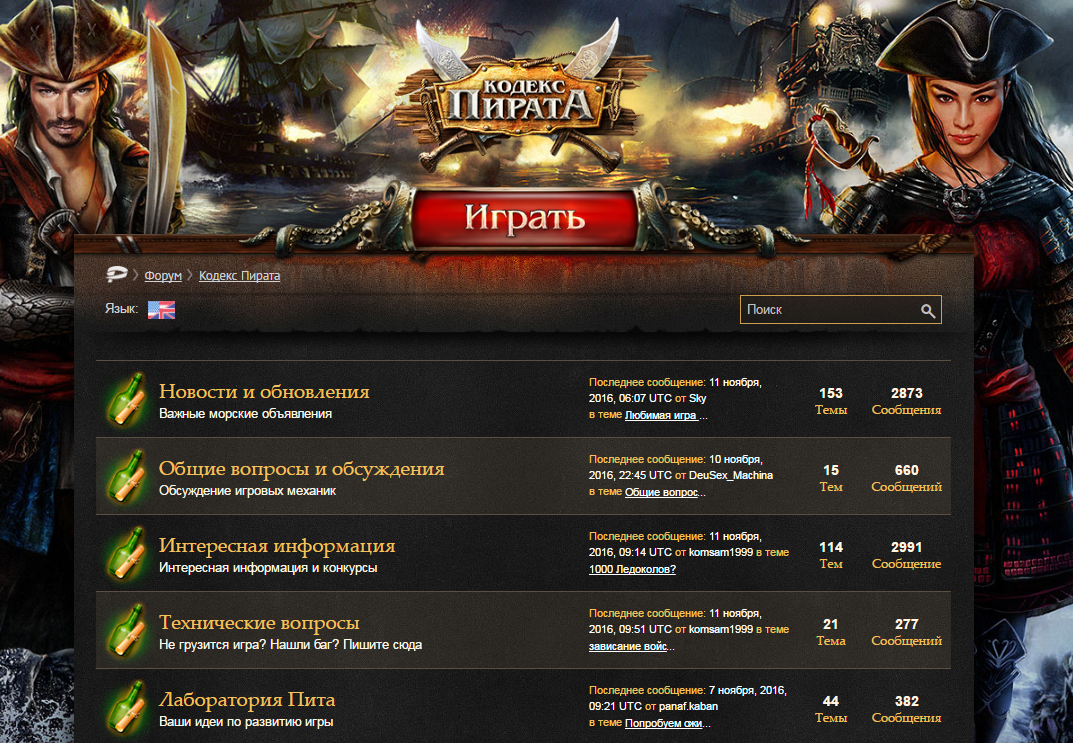The image size is (1073, 743).
Task: Click the English language flag icon
Action: click(161, 310)
